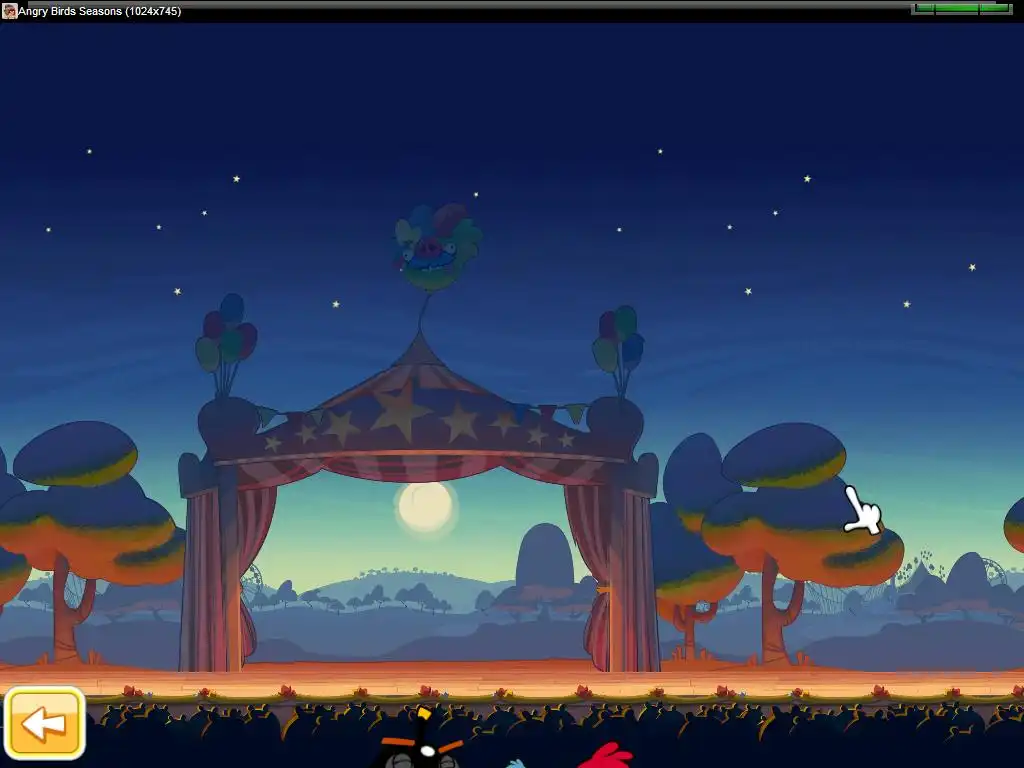The height and width of the screenshot is (768, 1024).
Task: Click the Angry Birds Seasons title bar icon
Action: [x=9, y=10]
